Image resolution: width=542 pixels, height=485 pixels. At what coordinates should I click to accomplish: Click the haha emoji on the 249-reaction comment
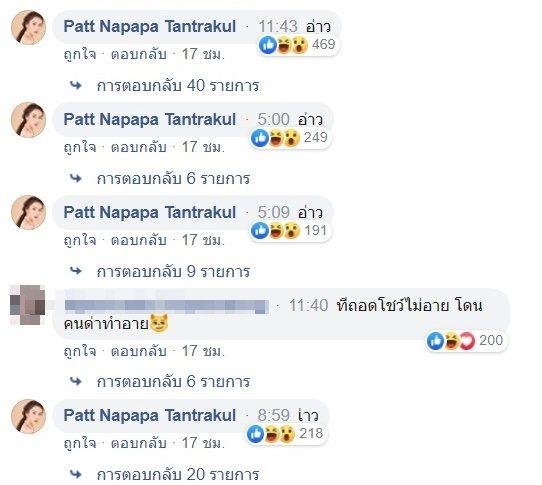coord(276,138)
